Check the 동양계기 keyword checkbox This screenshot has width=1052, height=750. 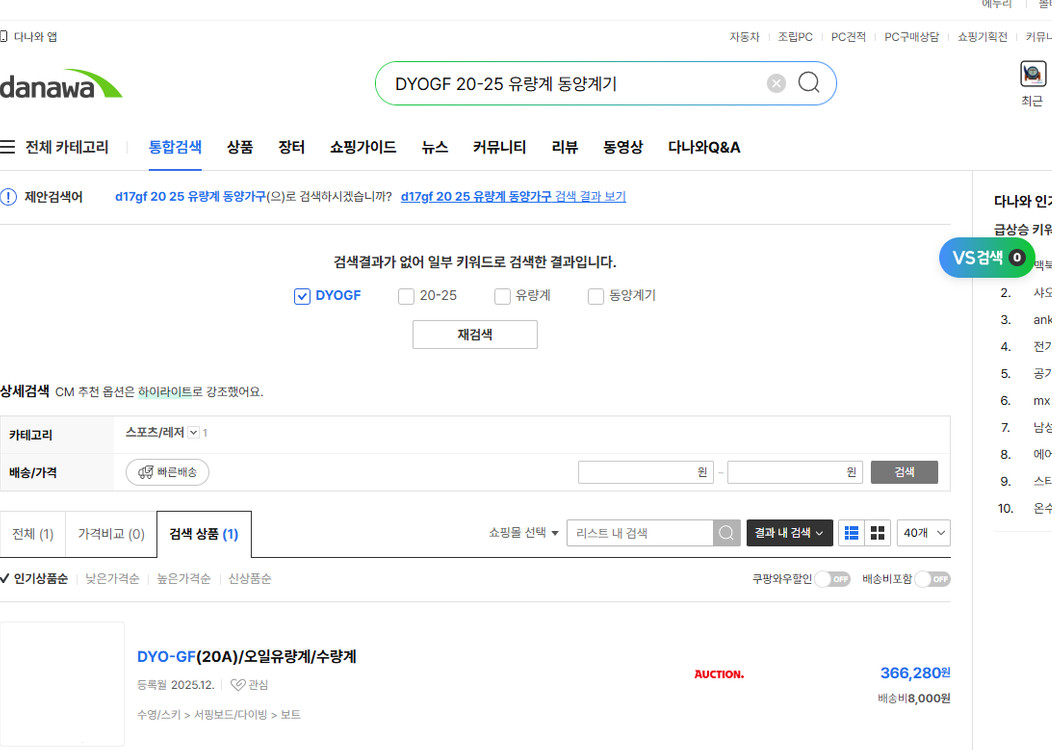tap(595, 297)
